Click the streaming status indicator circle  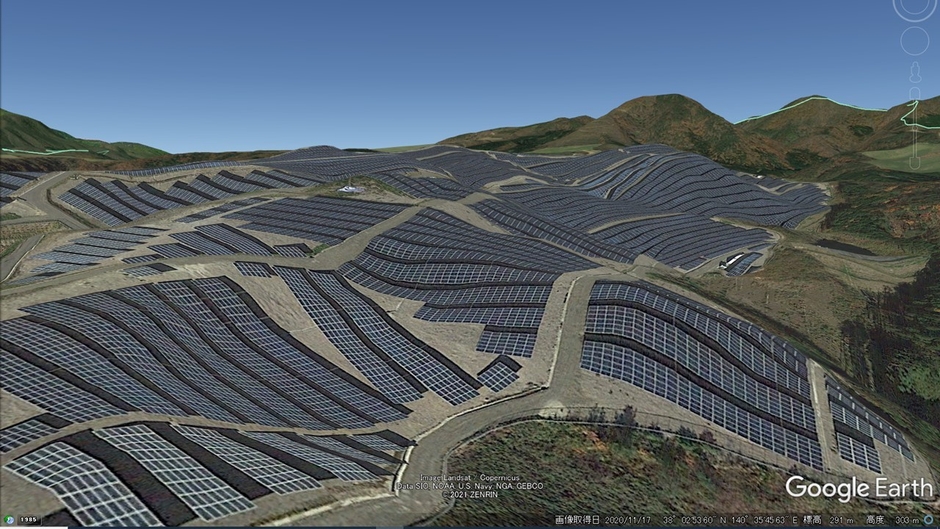(x=929, y=520)
